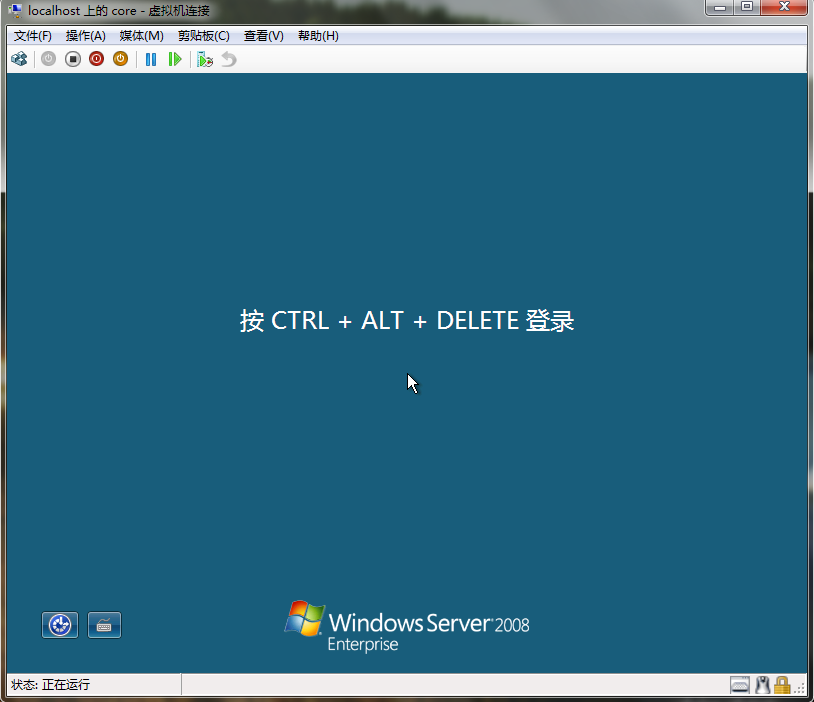Click the Revert undo arrow icon
The width and height of the screenshot is (814, 702).
point(229,59)
